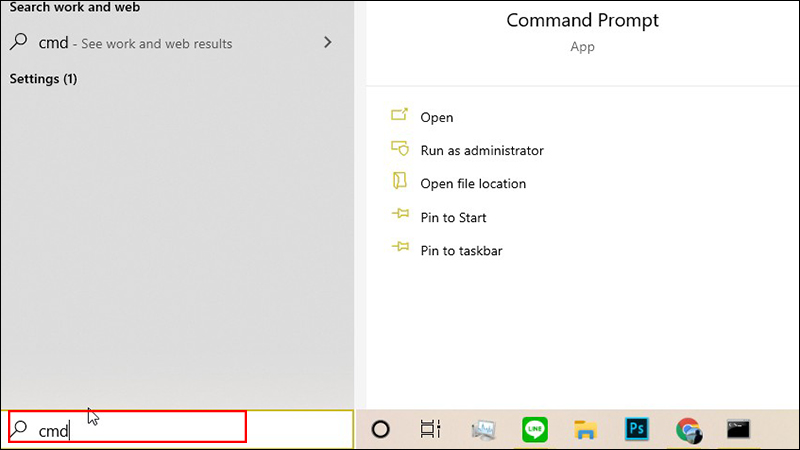This screenshot has width=800, height=450.
Task: Select Pin to Start option
Action: coord(453,217)
